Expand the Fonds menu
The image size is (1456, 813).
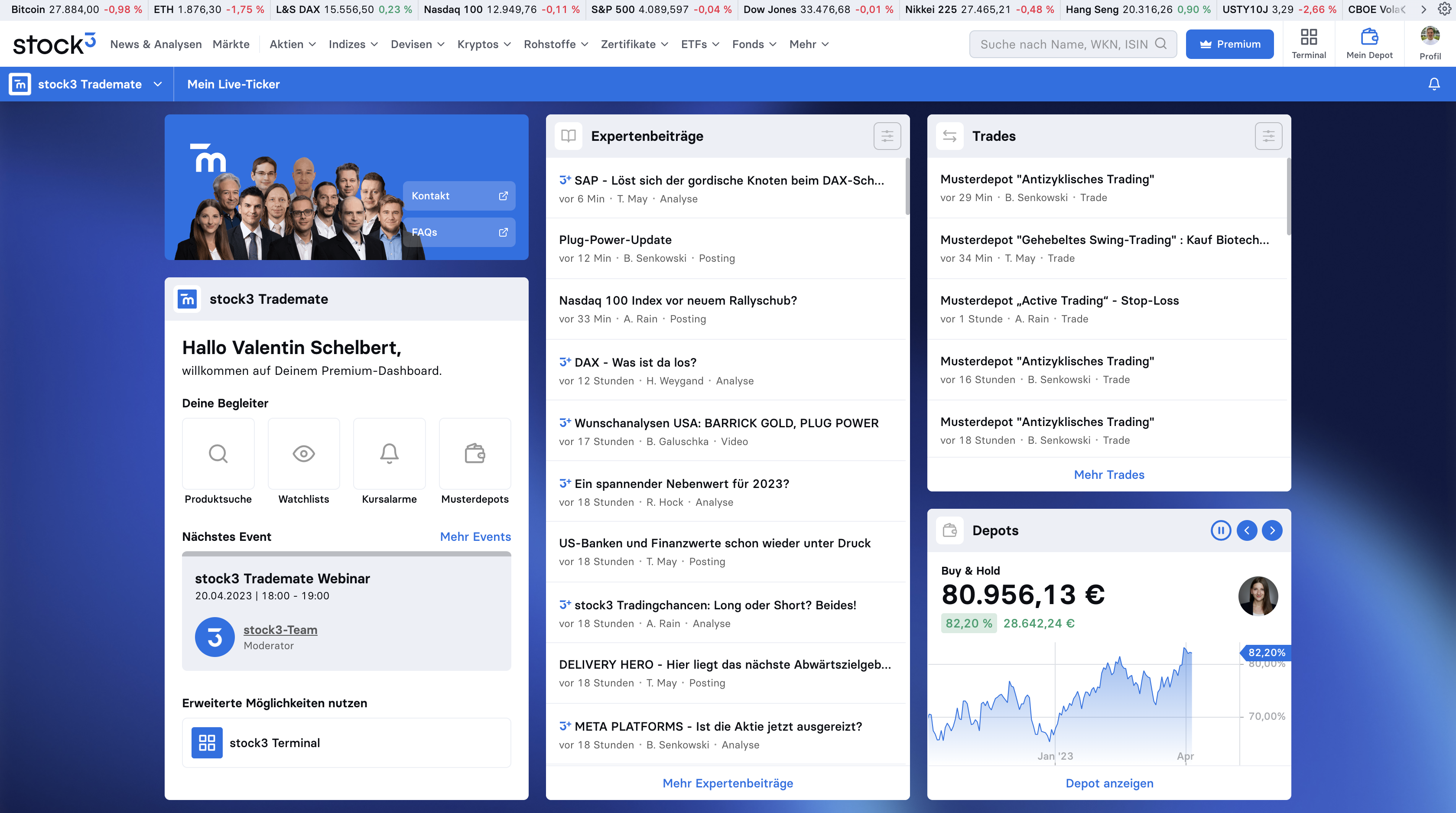pos(754,44)
